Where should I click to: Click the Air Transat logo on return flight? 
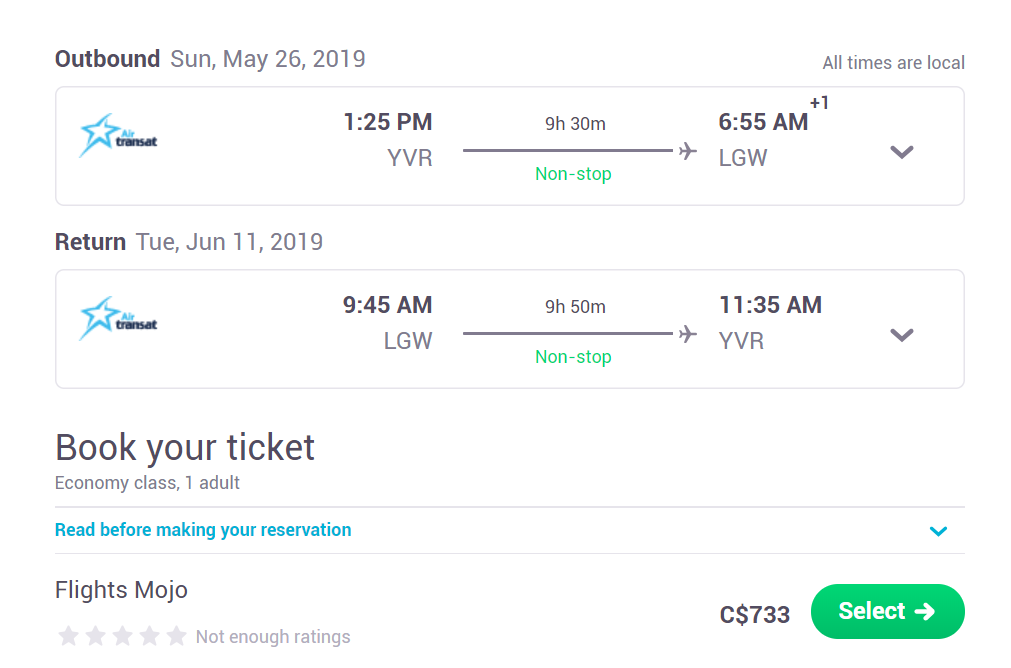coord(118,319)
